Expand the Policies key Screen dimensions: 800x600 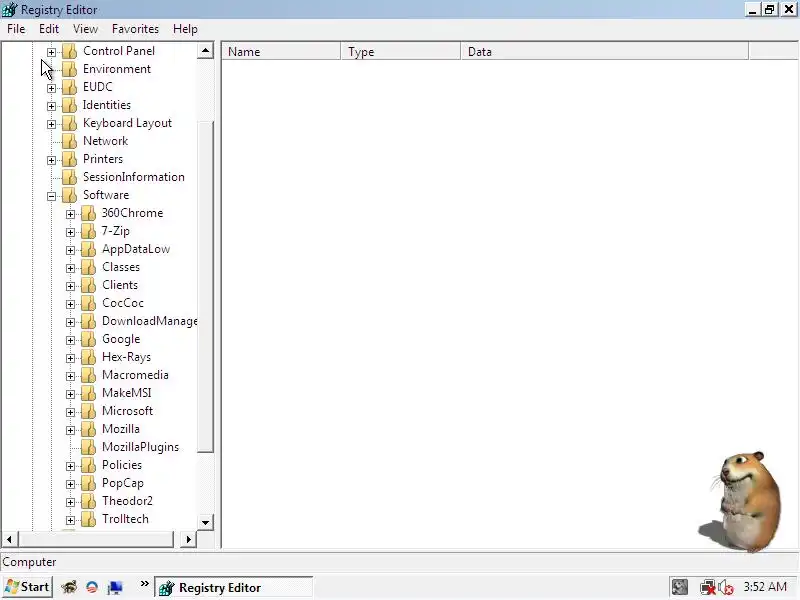[70, 466]
